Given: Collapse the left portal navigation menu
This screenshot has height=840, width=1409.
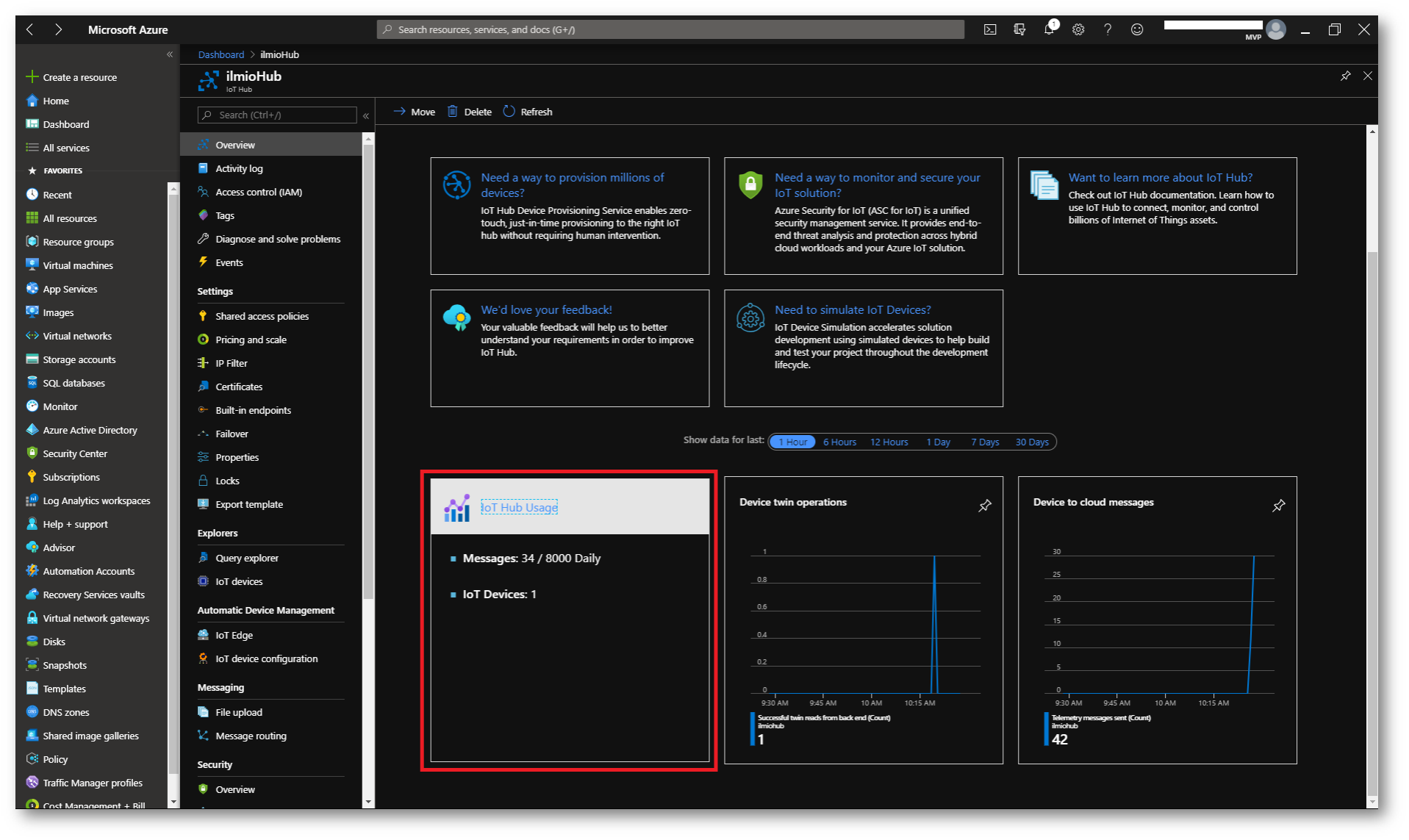Looking at the screenshot, I should (170, 54).
